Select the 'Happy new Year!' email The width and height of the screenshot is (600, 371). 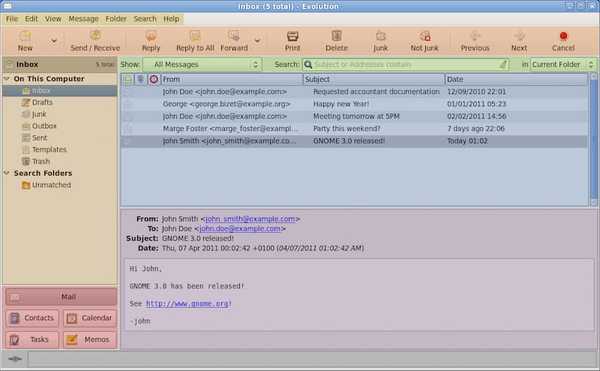point(354,104)
